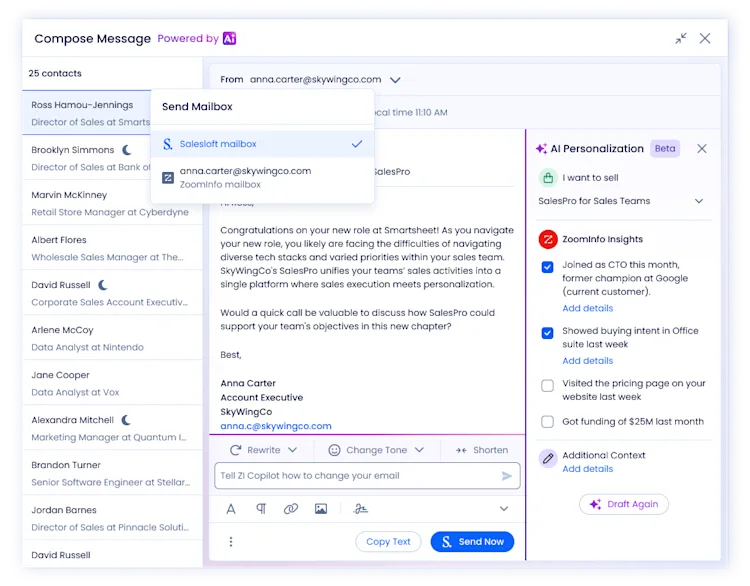Open the Change Tone dropdown
The height and width of the screenshot is (586, 750).
pos(376,450)
